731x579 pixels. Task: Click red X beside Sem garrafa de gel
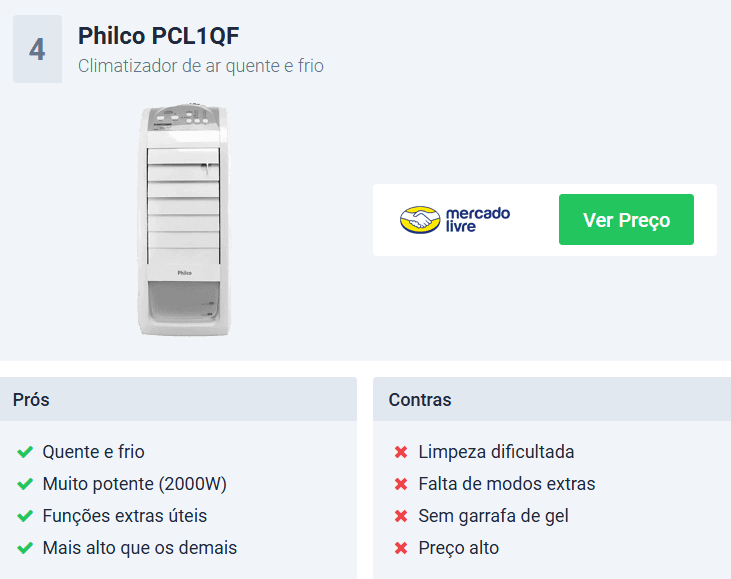401,516
